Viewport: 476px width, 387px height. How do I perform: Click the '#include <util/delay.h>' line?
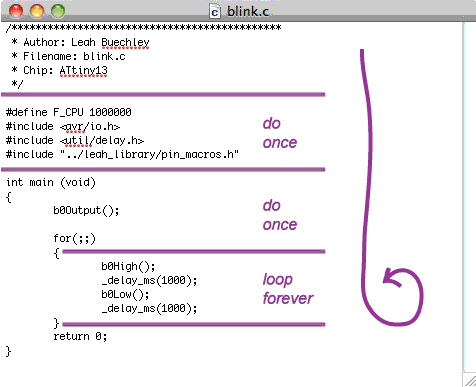point(75,140)
